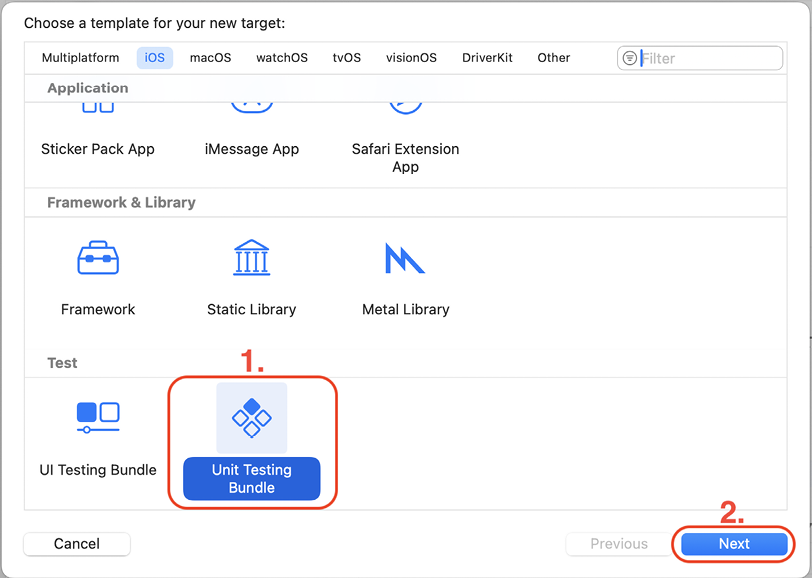This screenshot has width=812, height=578.
Task: Open the DriverKit tab
Action: click(x=487, y=57)
